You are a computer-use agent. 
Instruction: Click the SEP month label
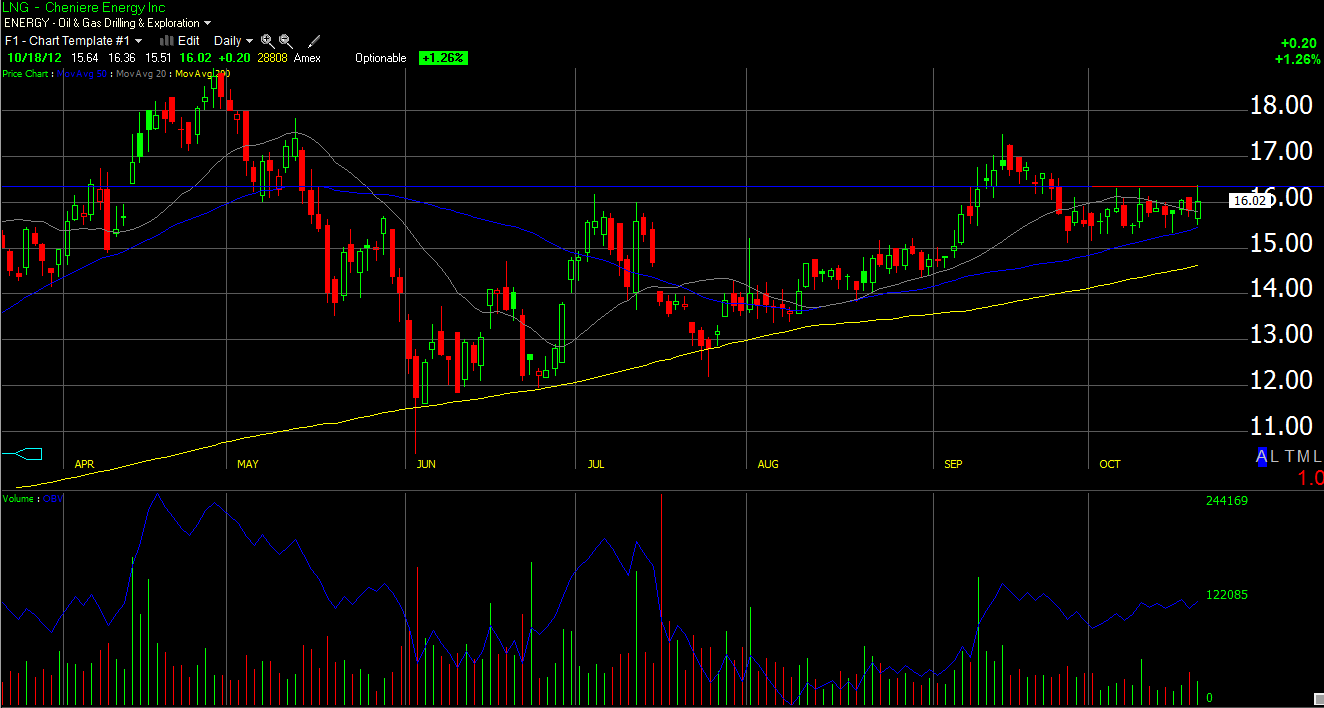953,464
